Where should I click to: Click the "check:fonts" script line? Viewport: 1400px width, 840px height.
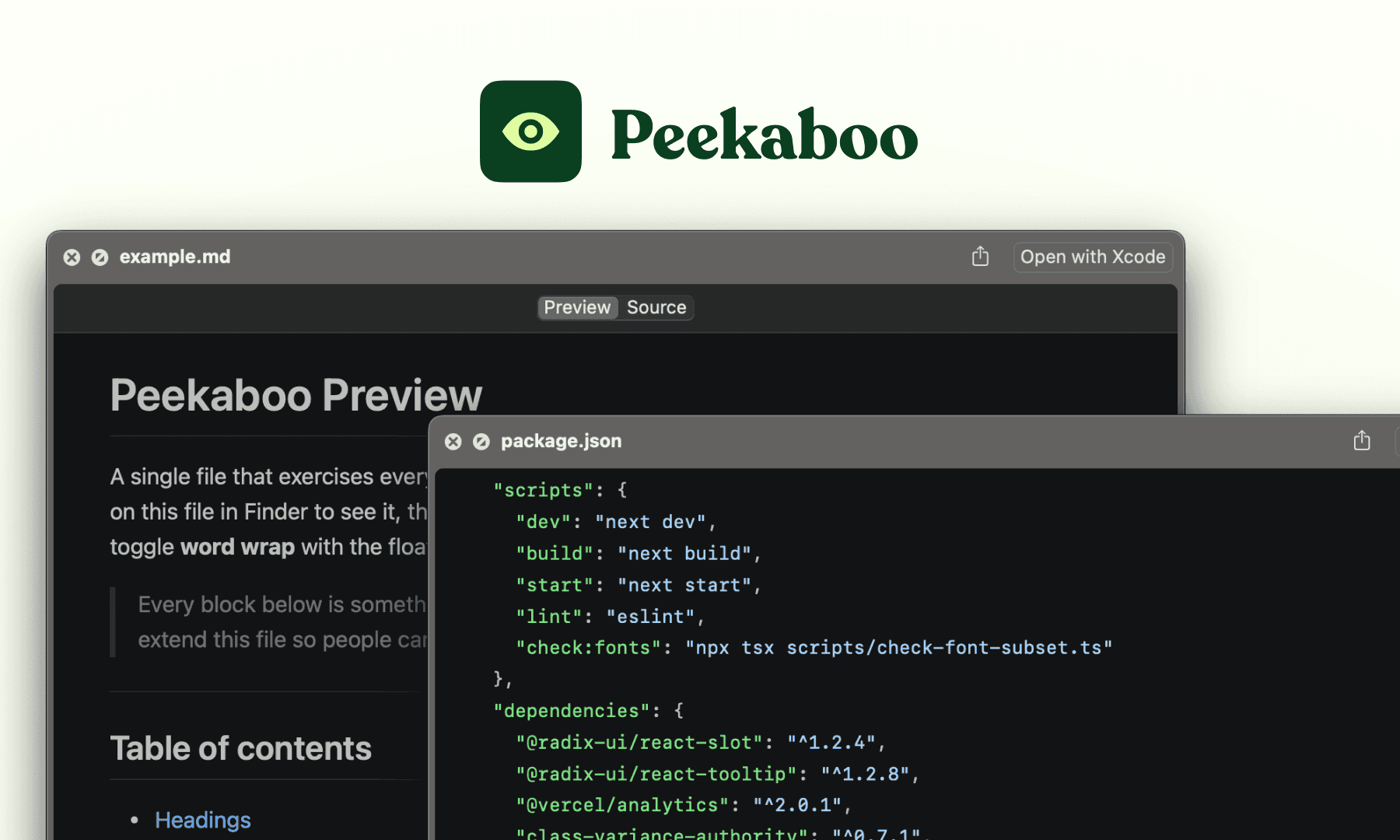[814, 647]
